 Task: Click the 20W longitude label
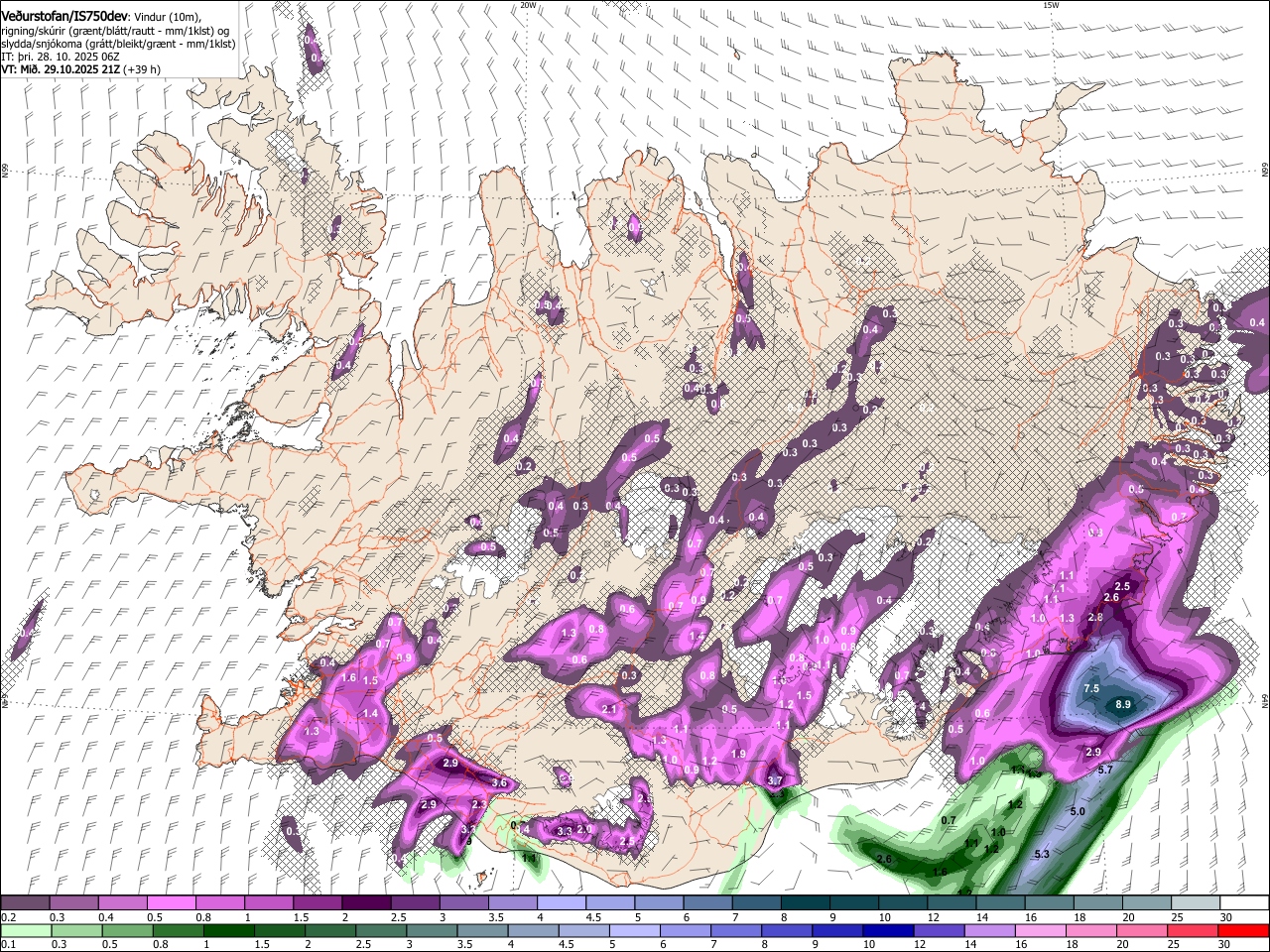pyautogui.click(x=528, y=5)
